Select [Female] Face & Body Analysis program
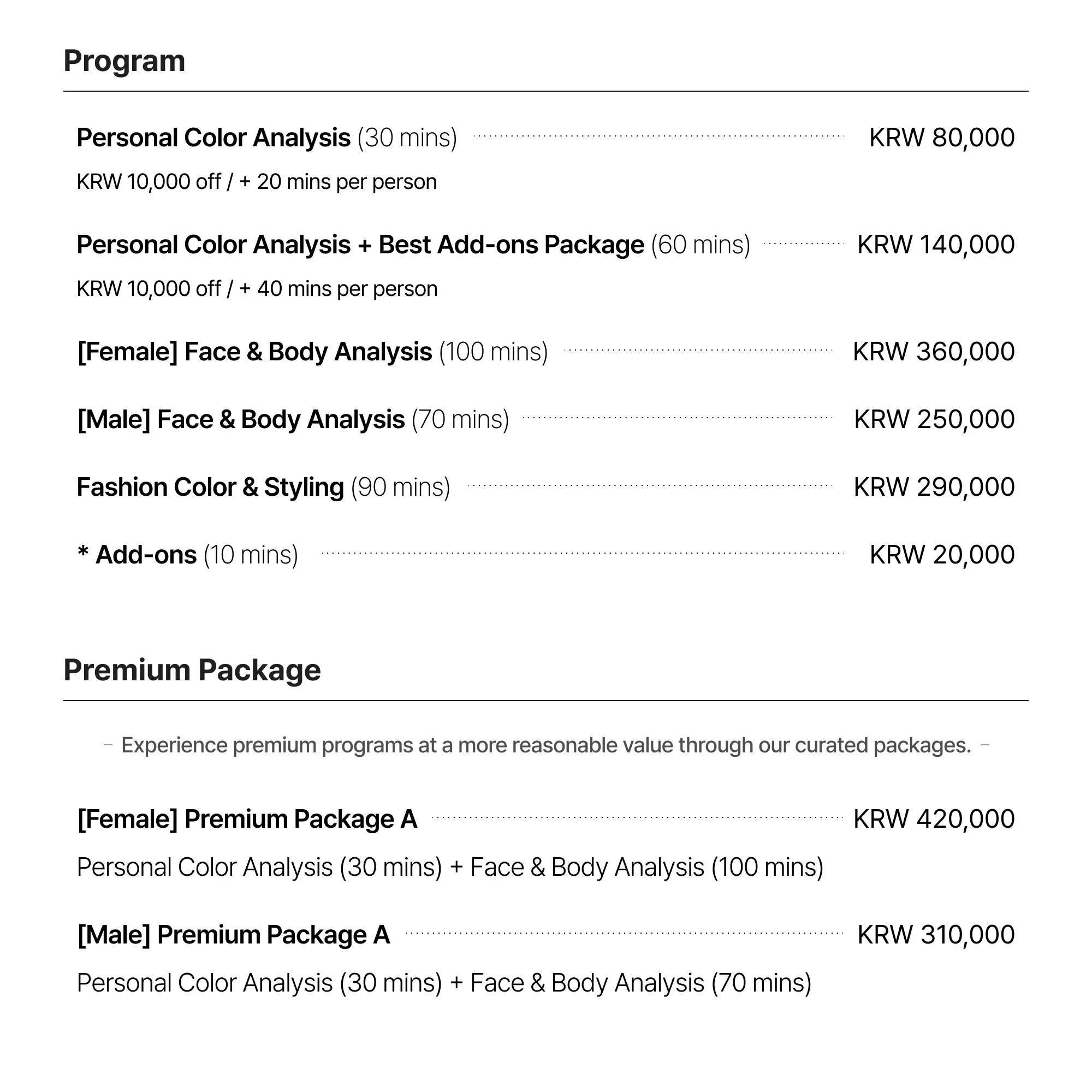The image size is (1092, 1092). [x=312, y=352]
